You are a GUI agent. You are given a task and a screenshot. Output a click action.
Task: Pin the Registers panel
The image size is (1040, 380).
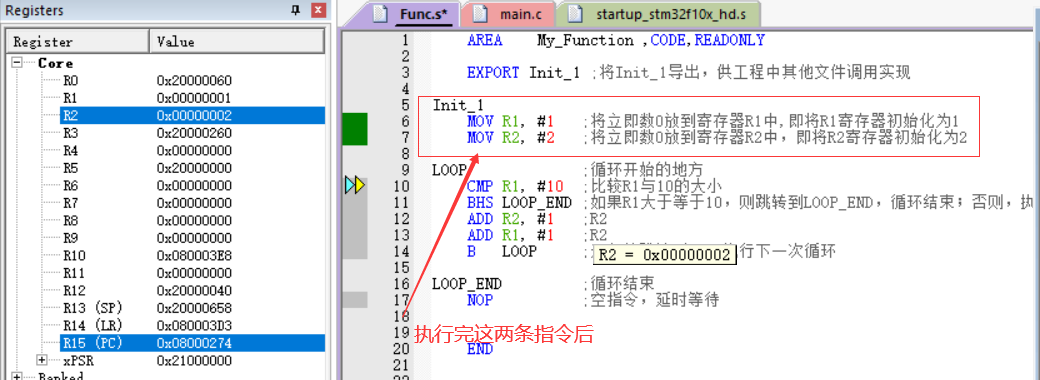296,10
